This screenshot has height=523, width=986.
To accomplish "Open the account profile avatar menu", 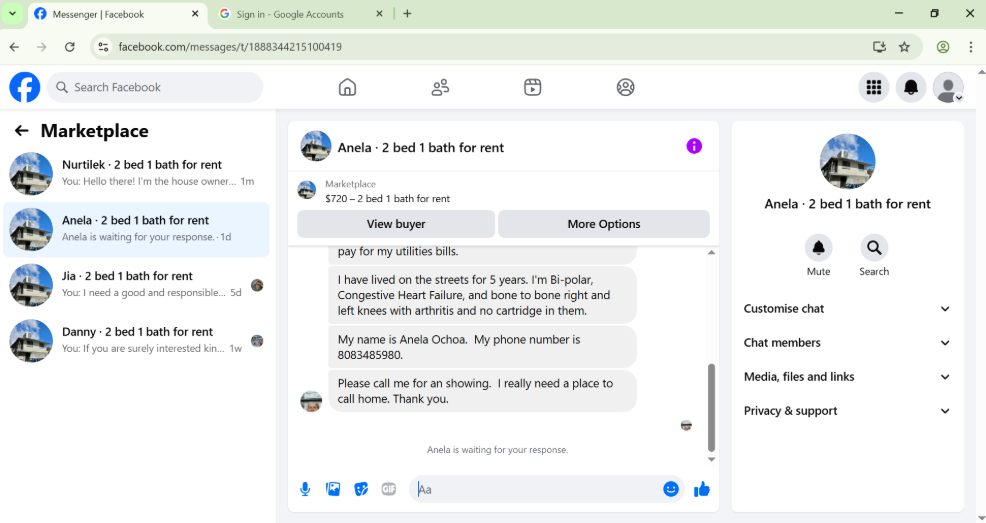I will [948, 87].
